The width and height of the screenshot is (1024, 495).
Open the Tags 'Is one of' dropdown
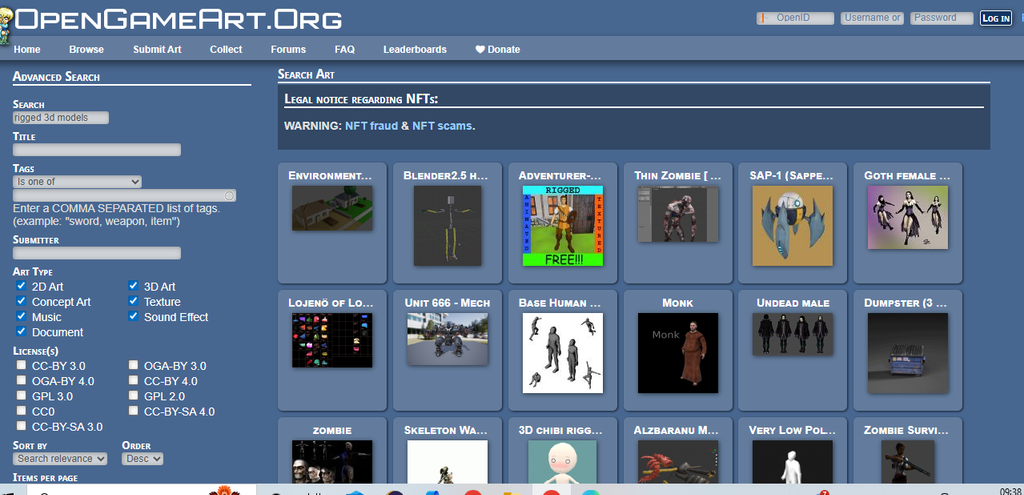coord(77,182)
